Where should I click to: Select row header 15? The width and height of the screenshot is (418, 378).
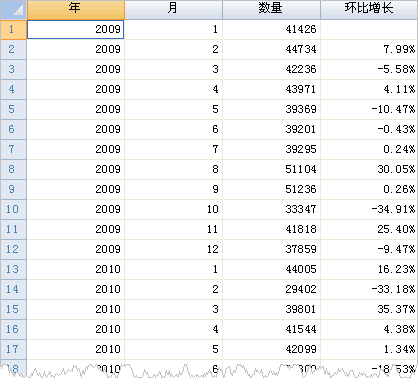(13, 310)
